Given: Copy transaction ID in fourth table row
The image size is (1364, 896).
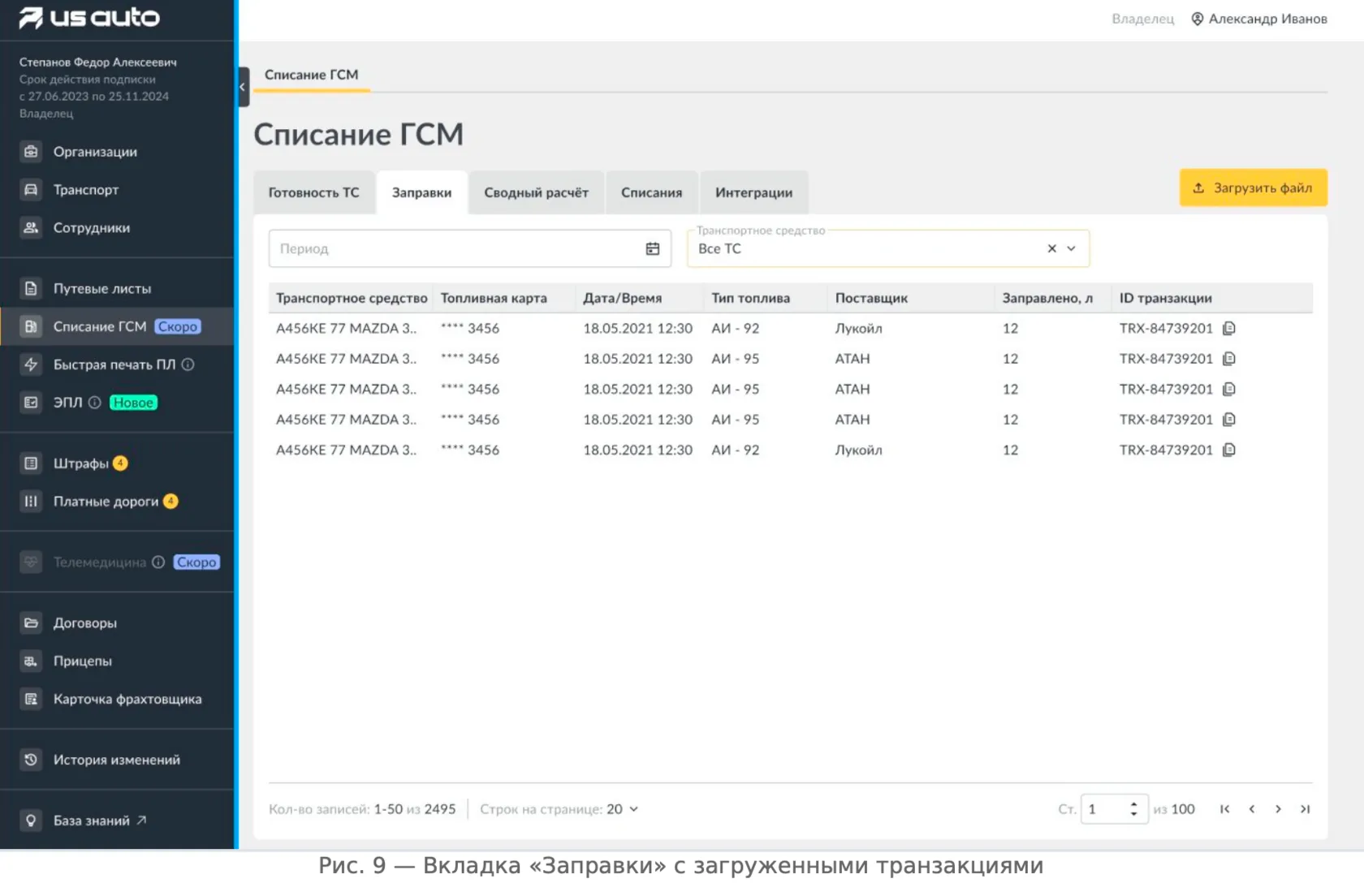Looking at the screenshot, I should pyautogui.click(x=1229, y=420).
